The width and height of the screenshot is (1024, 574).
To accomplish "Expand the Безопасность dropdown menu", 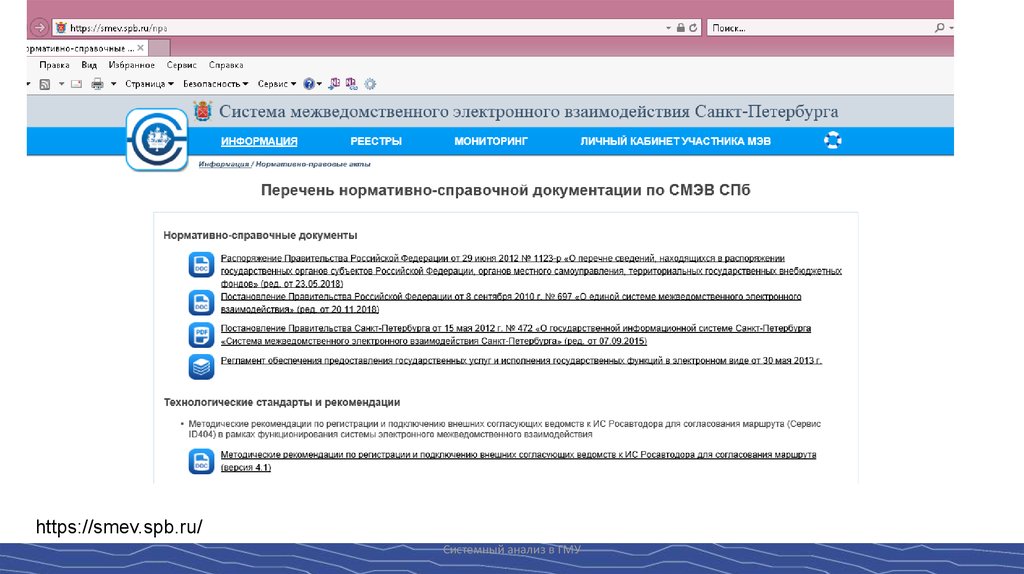I will coord(215,84).
